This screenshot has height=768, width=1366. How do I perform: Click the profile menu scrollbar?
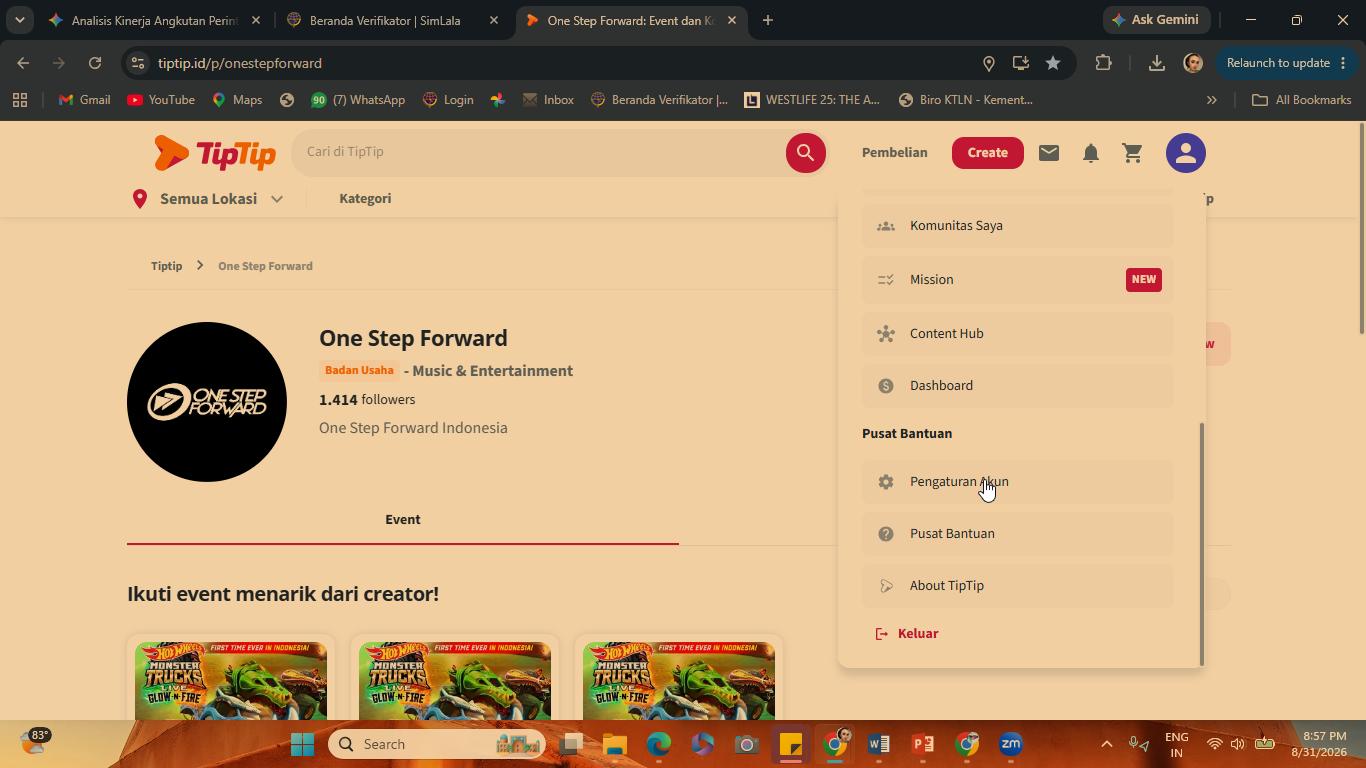click(x=1201, y=543)
